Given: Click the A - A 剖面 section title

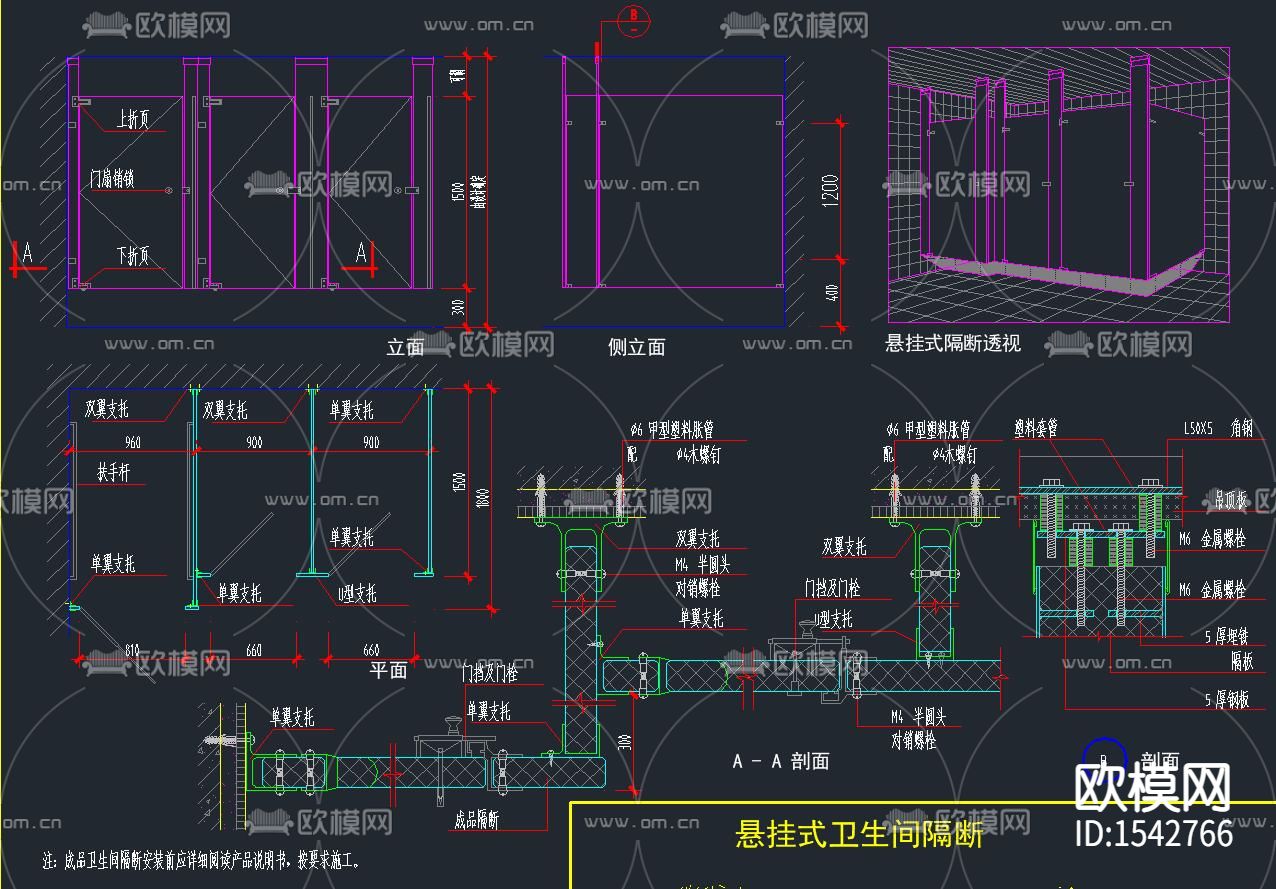Looking at the screenshot, I should [782, 761].
